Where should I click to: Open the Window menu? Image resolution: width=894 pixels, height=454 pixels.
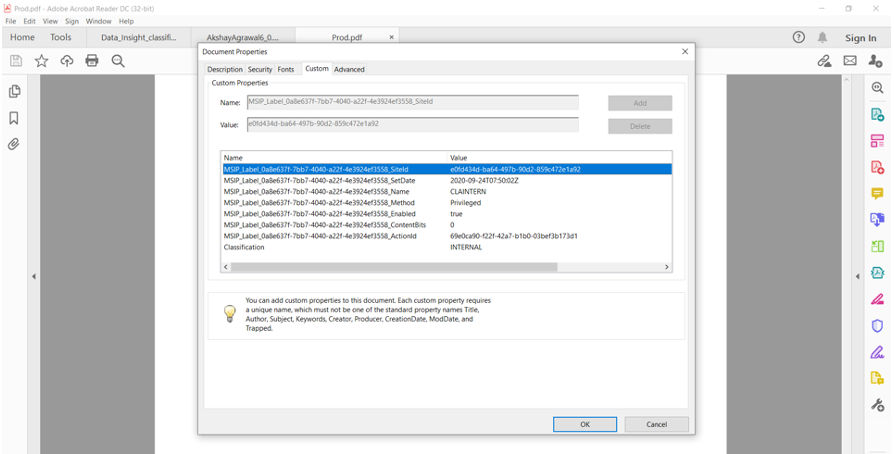click(x=99, y=21)
